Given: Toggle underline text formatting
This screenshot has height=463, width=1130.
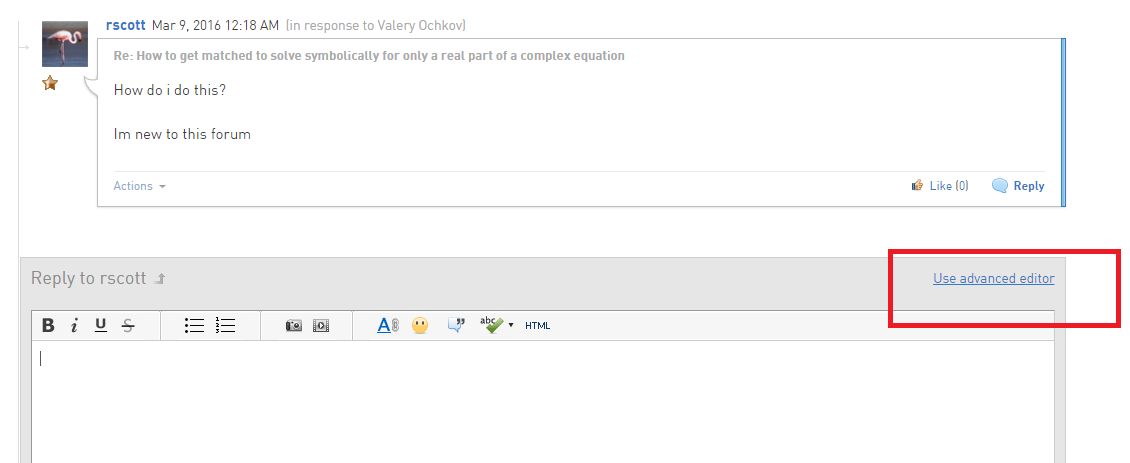Looking at the screenshot, I should (x=101, y=325).
